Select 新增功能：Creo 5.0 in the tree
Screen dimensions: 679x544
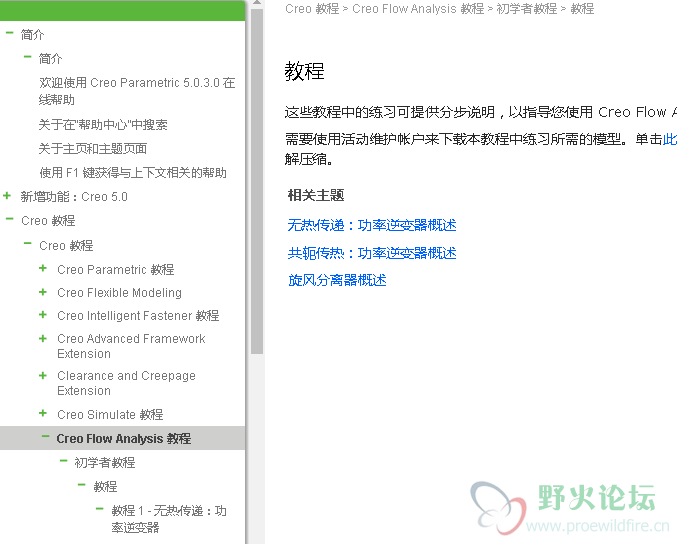(74, 197)
